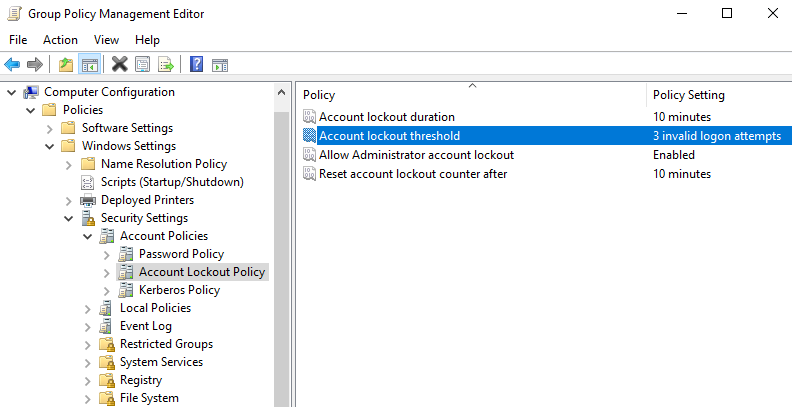Click the Password Policy icon
The image size is (792, 407).
point(125,254)
